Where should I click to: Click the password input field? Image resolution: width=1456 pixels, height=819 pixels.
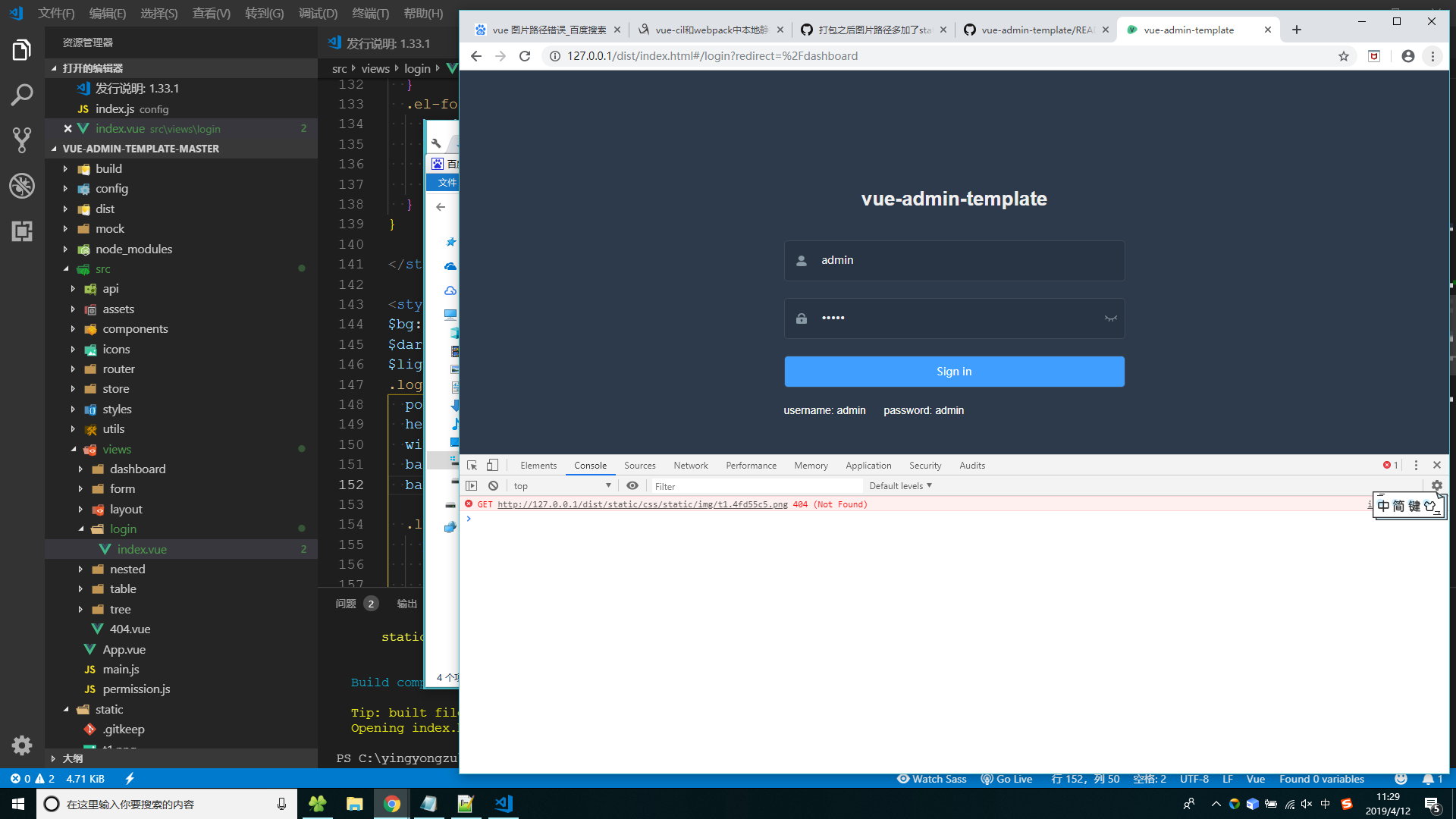click(954, 318)
